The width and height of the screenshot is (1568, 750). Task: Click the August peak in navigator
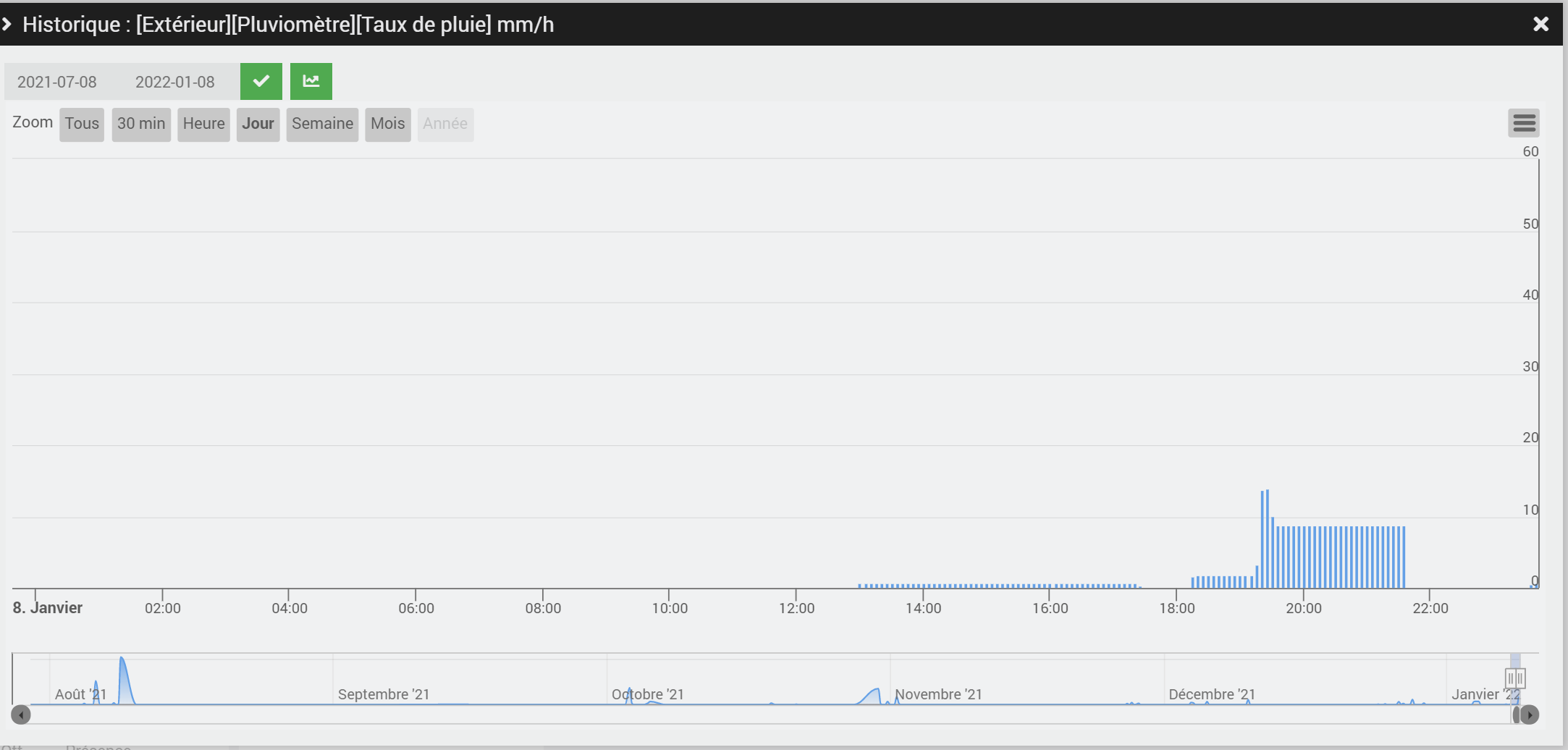[x=123, y=679]
